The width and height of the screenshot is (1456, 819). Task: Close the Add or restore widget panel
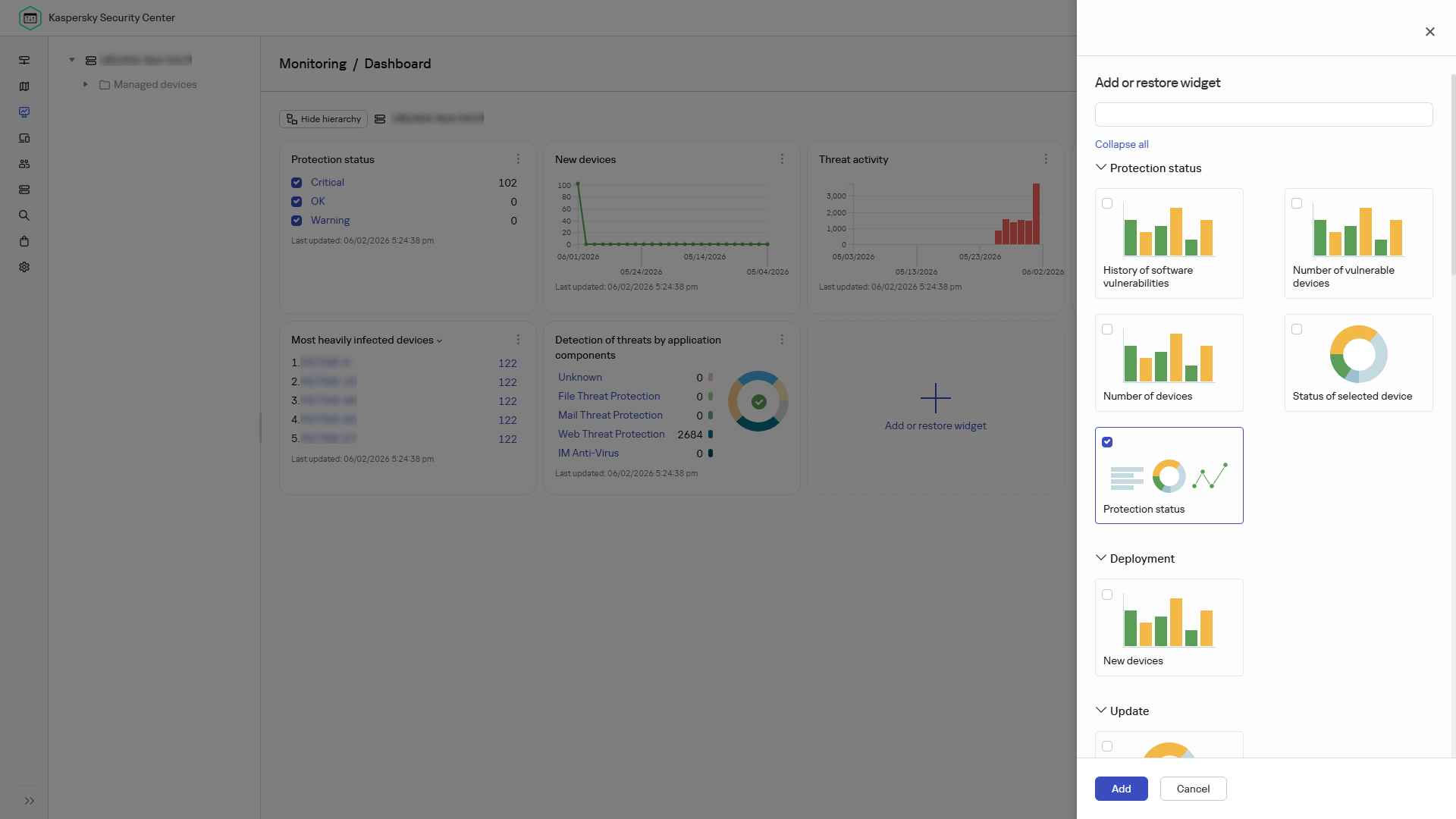point(1430,32)
